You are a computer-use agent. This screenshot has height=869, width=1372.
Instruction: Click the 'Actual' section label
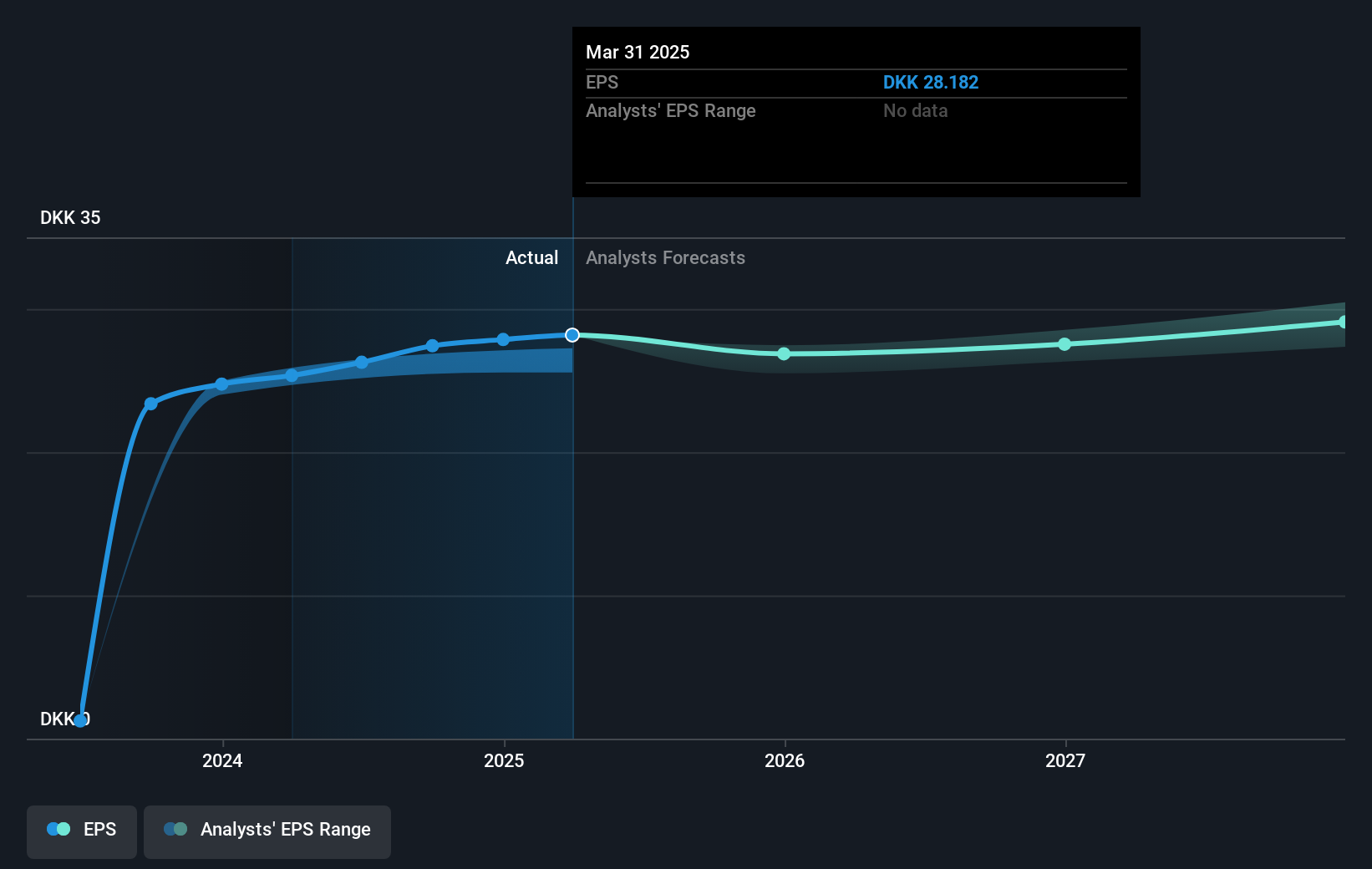click(x=531, y=258)
